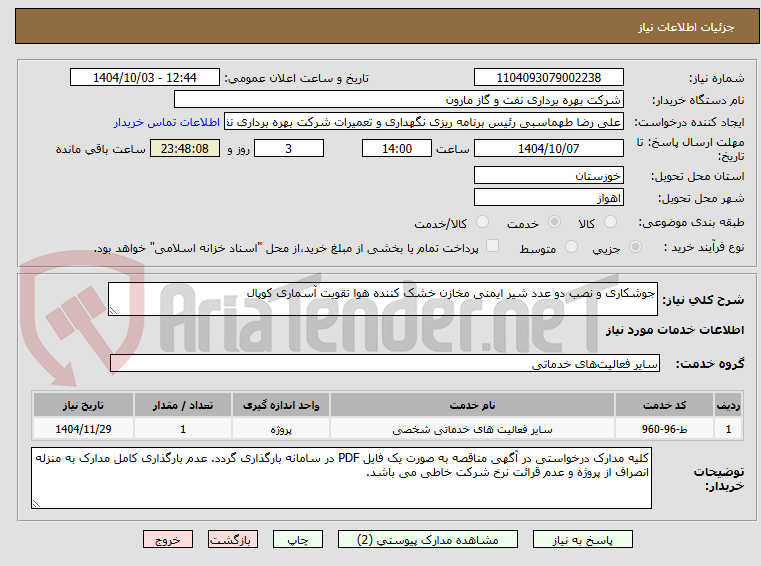Open مشاهده مدارک پیوستی (2) button
The image size is (761, 566).
pos(428,539)
